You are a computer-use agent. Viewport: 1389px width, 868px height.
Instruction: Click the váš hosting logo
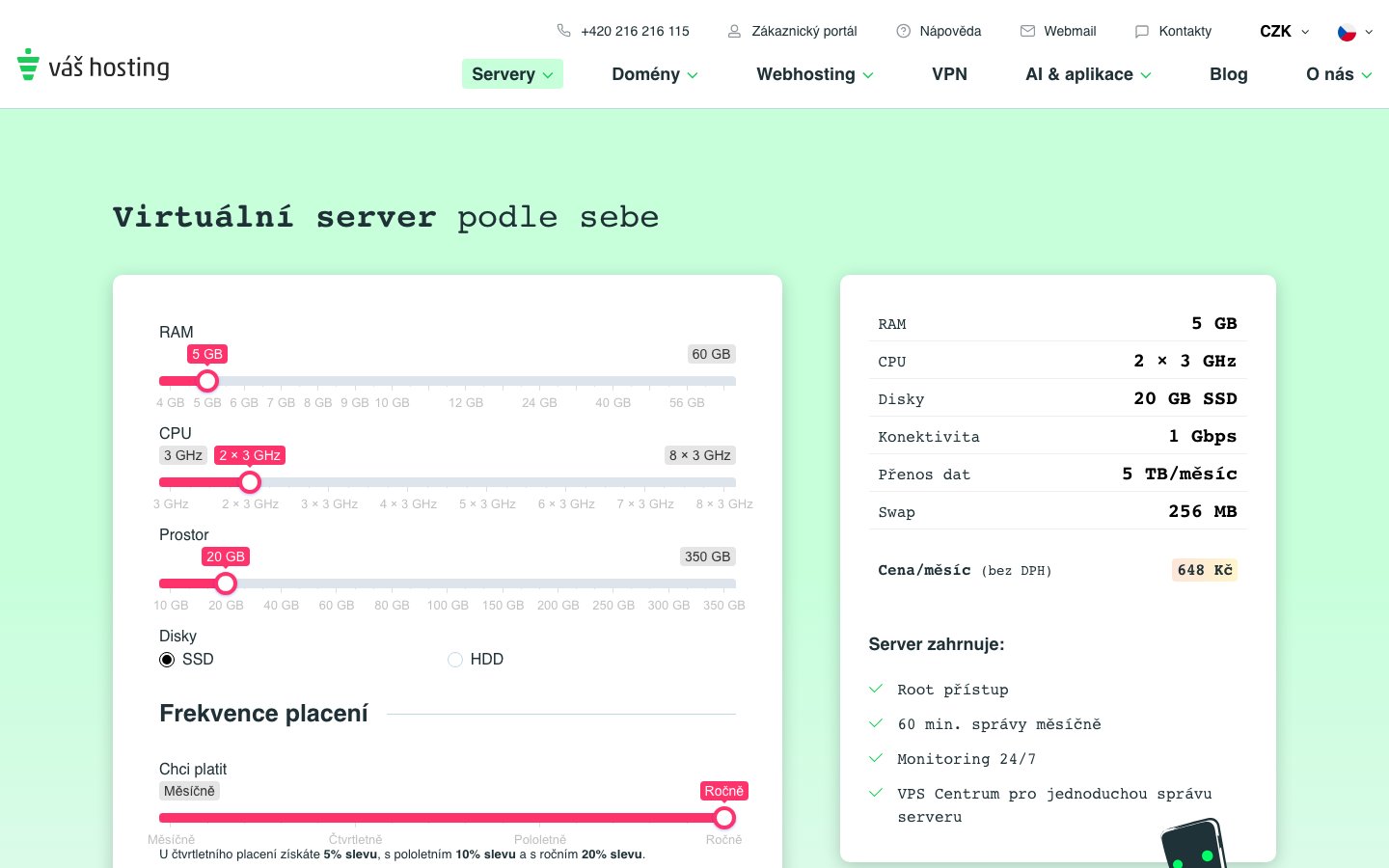[94, 66]
